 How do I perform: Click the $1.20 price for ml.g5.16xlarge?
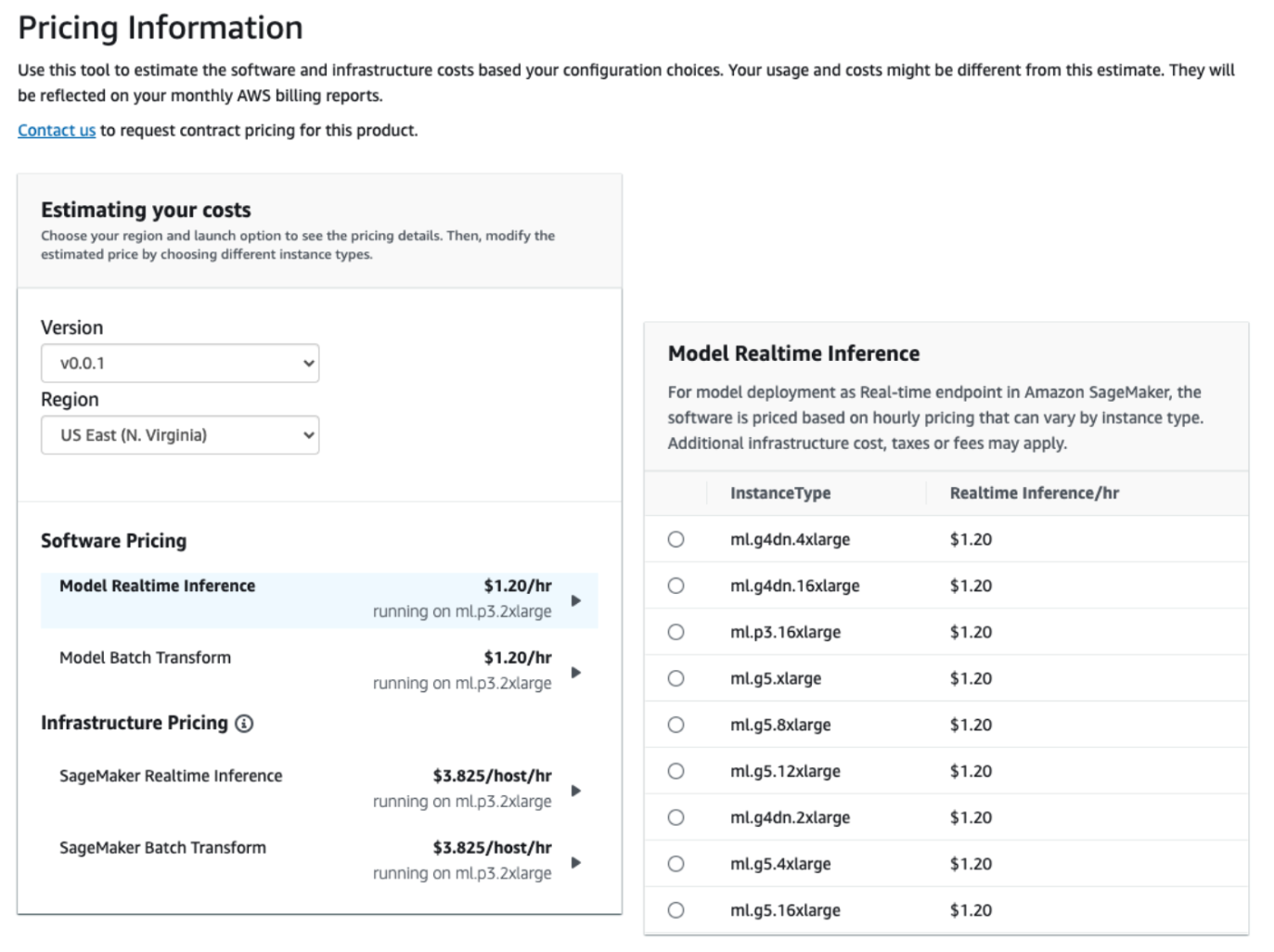coord(971,910)
